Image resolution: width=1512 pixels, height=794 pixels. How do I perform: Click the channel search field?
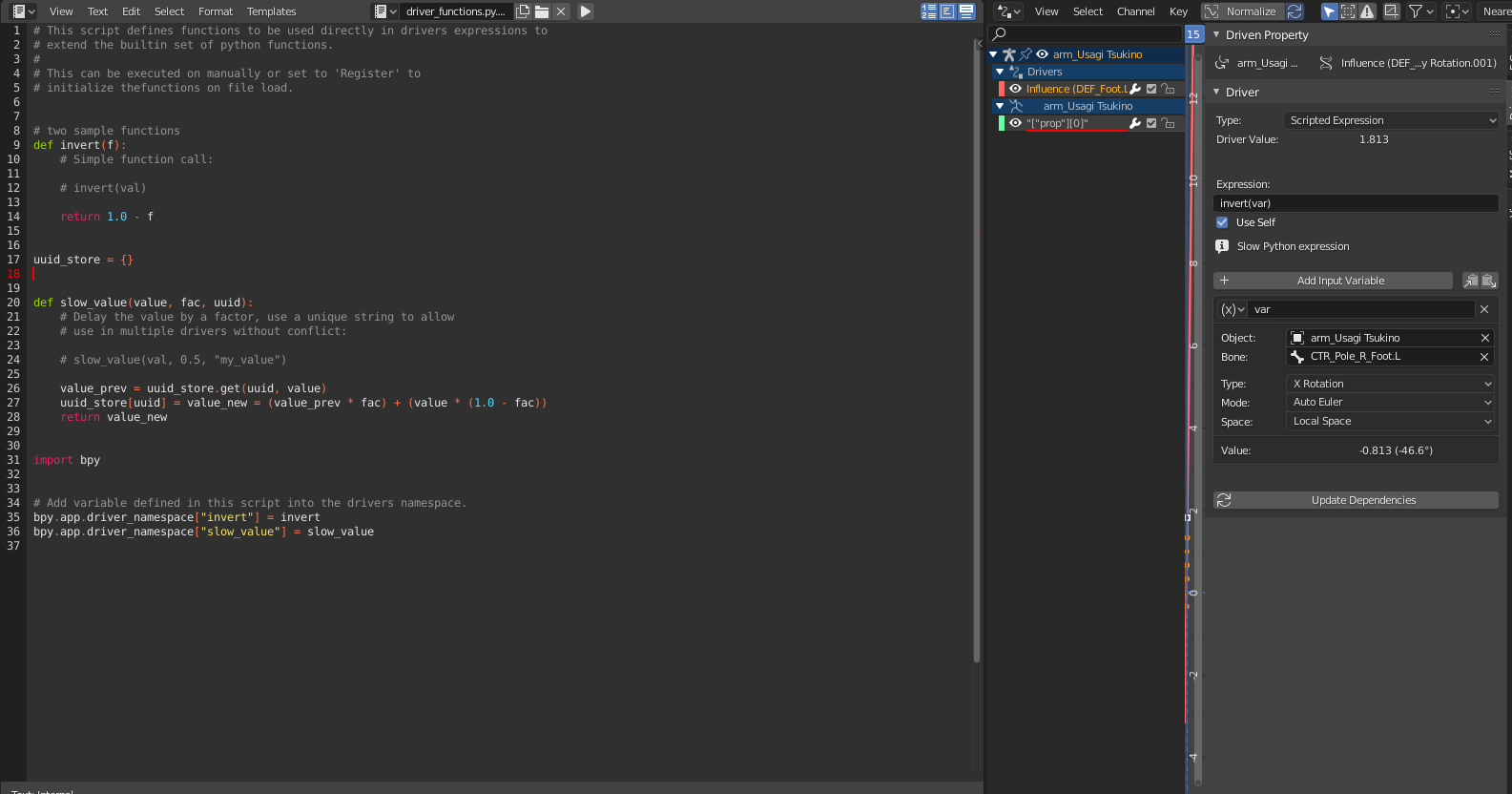pos(1086,34)
